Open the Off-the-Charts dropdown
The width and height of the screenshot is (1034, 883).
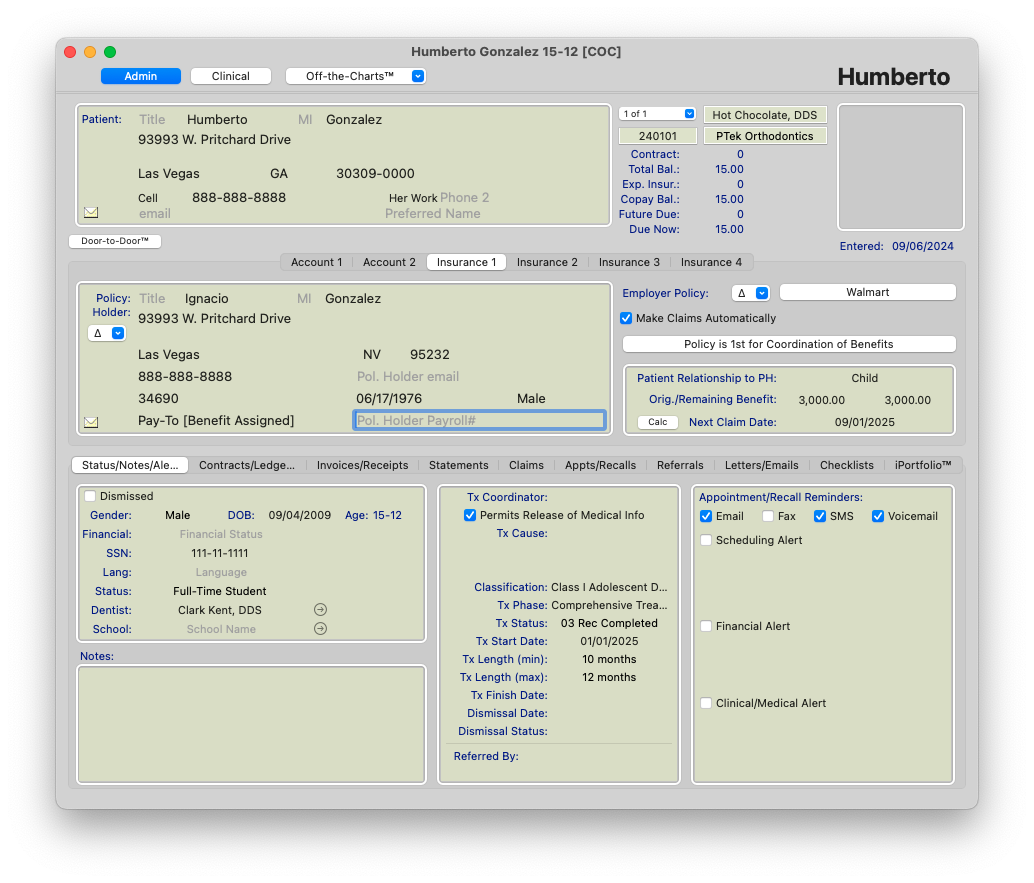click(x=355, y=76)
